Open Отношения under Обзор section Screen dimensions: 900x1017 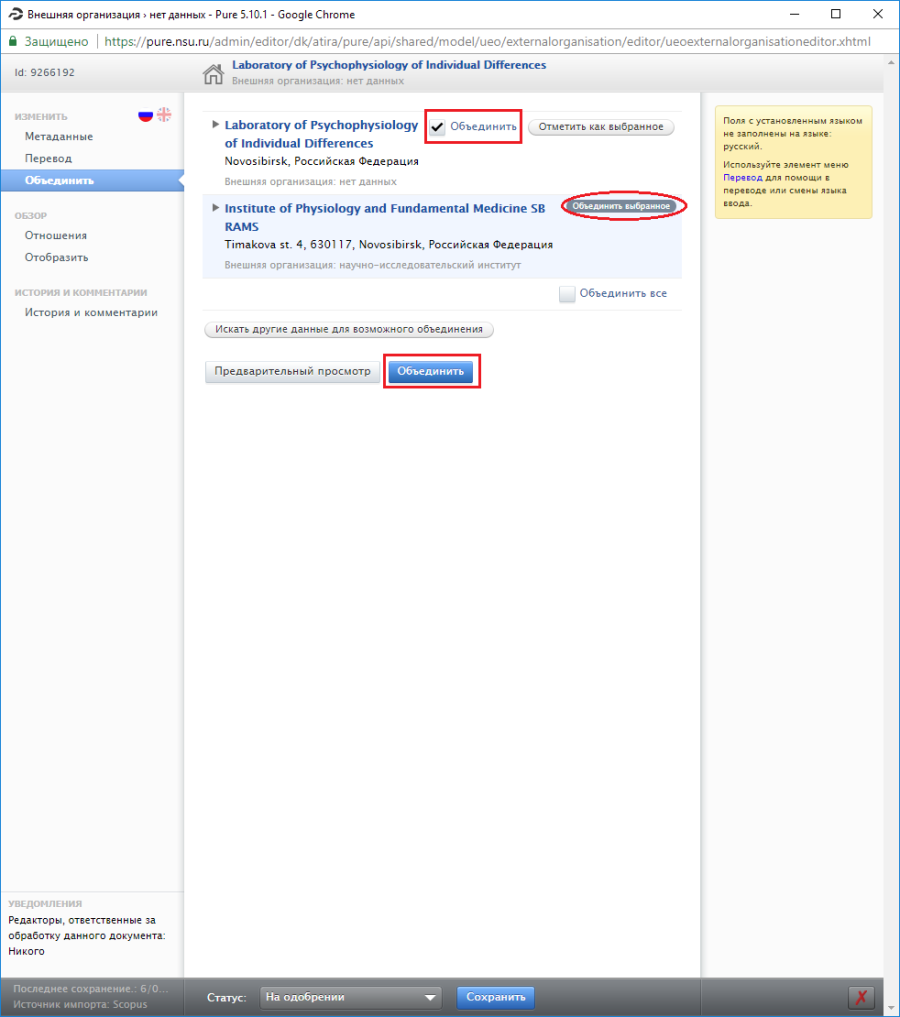56,235
